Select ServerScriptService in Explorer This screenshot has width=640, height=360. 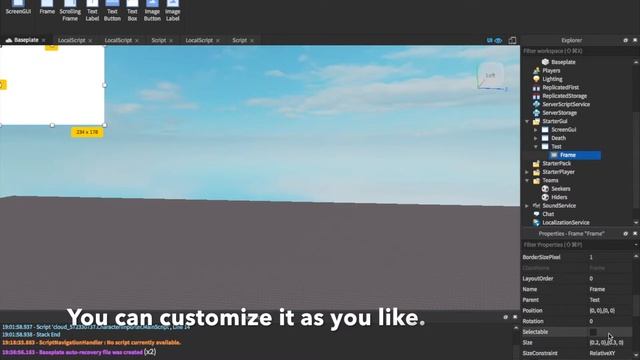click(566, 104)
